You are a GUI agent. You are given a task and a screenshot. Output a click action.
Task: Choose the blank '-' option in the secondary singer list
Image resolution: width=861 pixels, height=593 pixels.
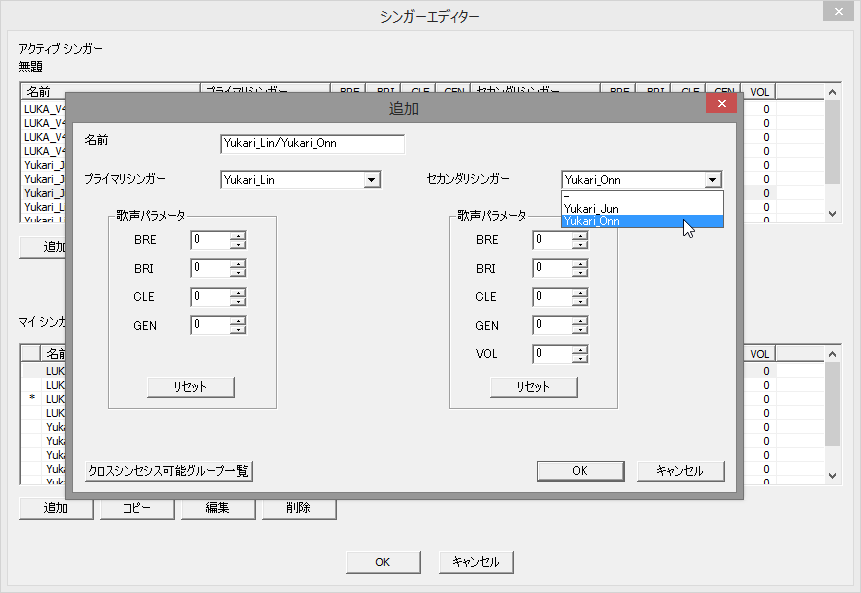coord(642,197)
